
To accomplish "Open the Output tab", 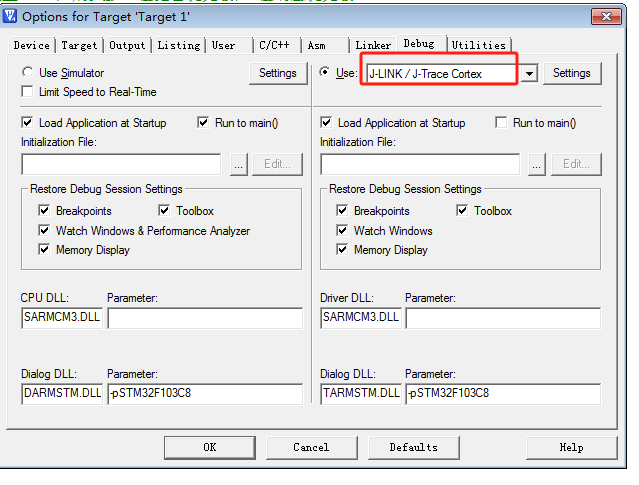I will click(127, 45).
